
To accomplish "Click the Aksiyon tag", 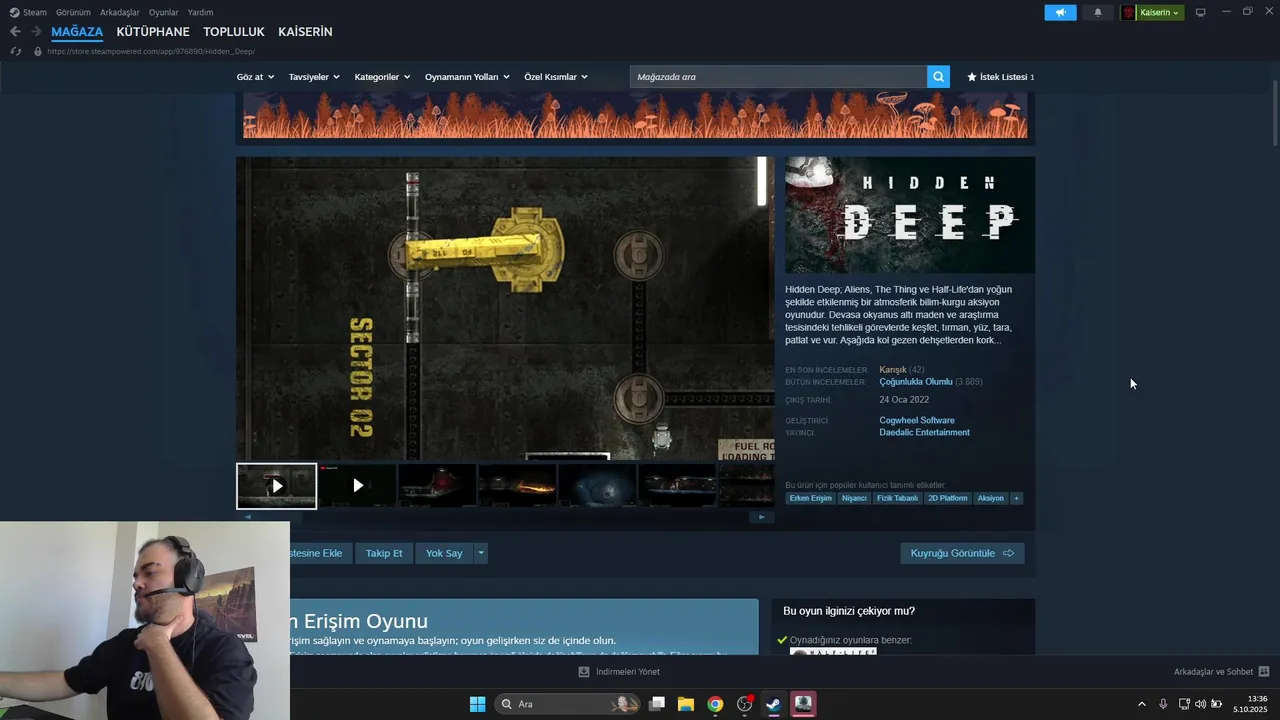I will (x=990, y=498).
